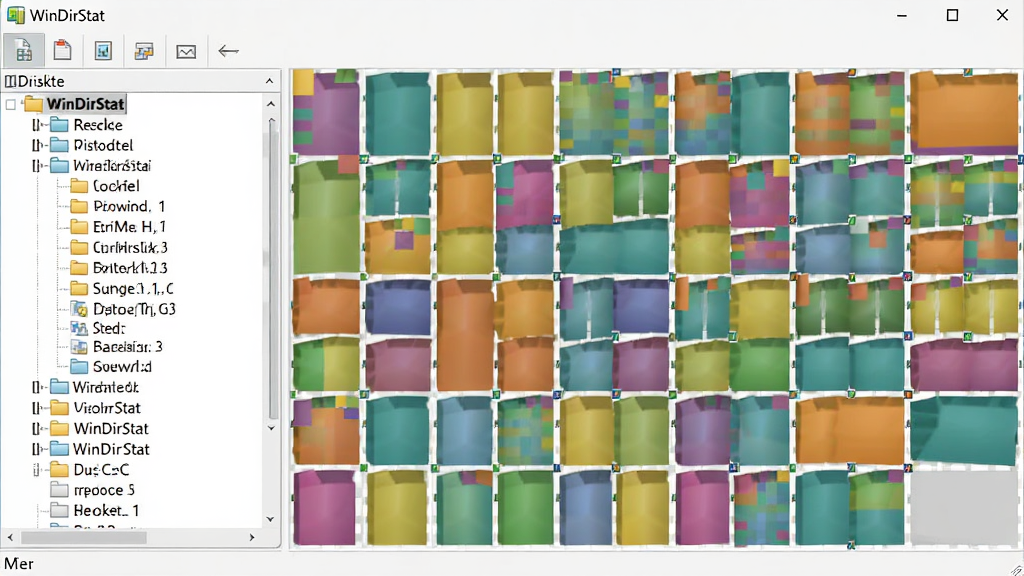Click the column icon left of Driskte header
1024x576 pixels.
[10, 82]
